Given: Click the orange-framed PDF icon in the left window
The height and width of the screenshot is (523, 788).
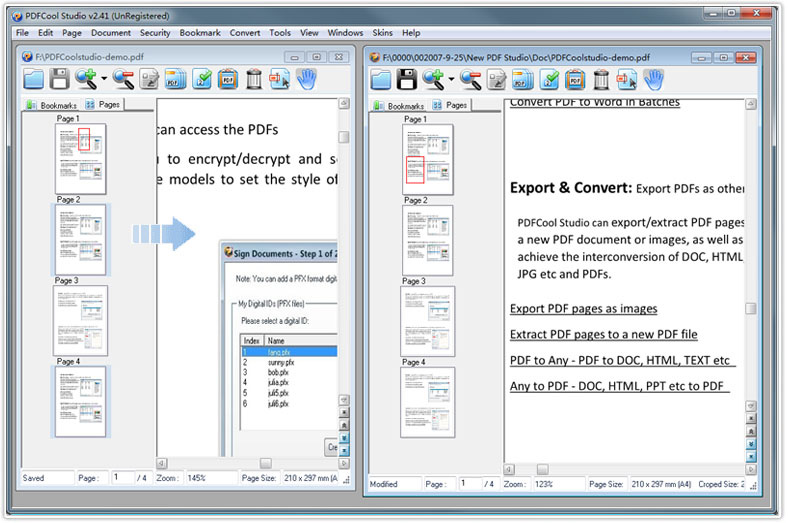Looking at the screenshot, I should click(x=228, y=79).
